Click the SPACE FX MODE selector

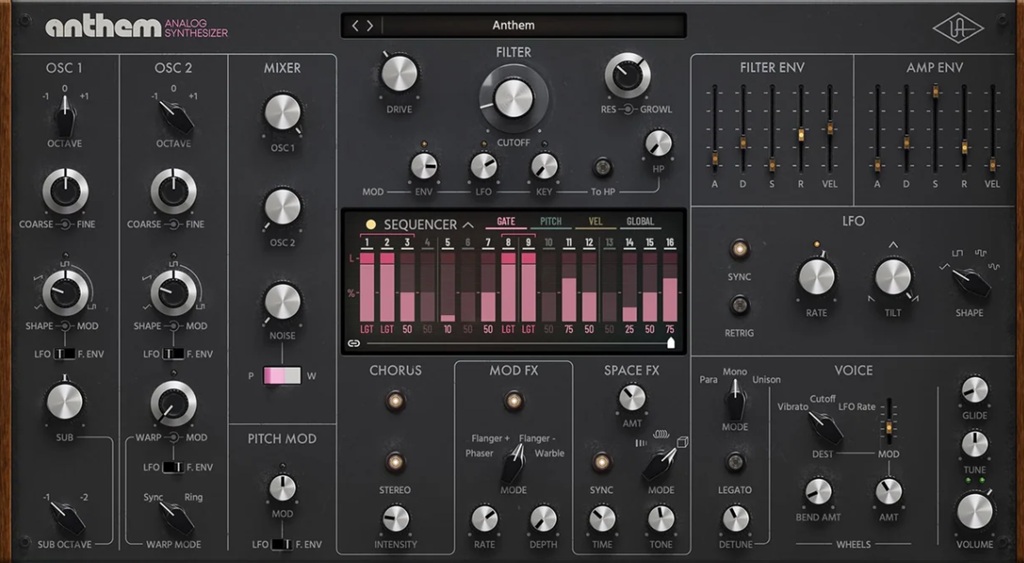(x=661, y=465)
